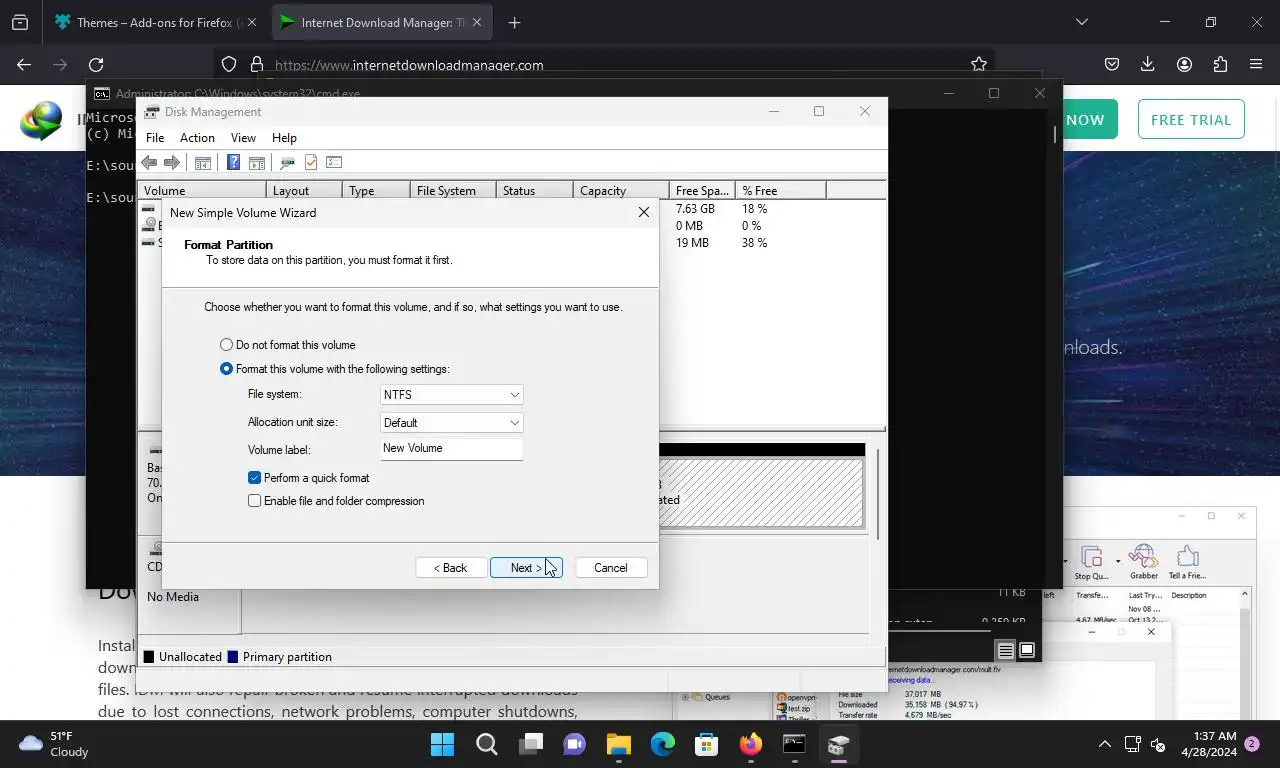Select 'Do not format this volume' option
The width and height of the screenshot is (1280, 768).
coord(288,345)
